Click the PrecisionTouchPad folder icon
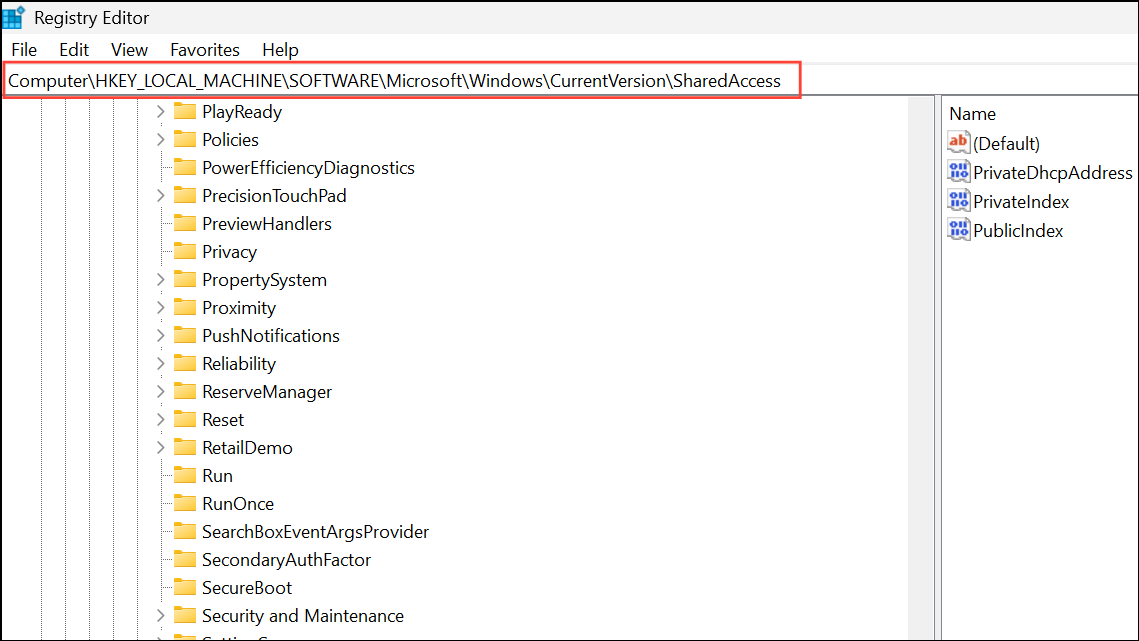The image size is (1139, 641). (x=185, y=195)
